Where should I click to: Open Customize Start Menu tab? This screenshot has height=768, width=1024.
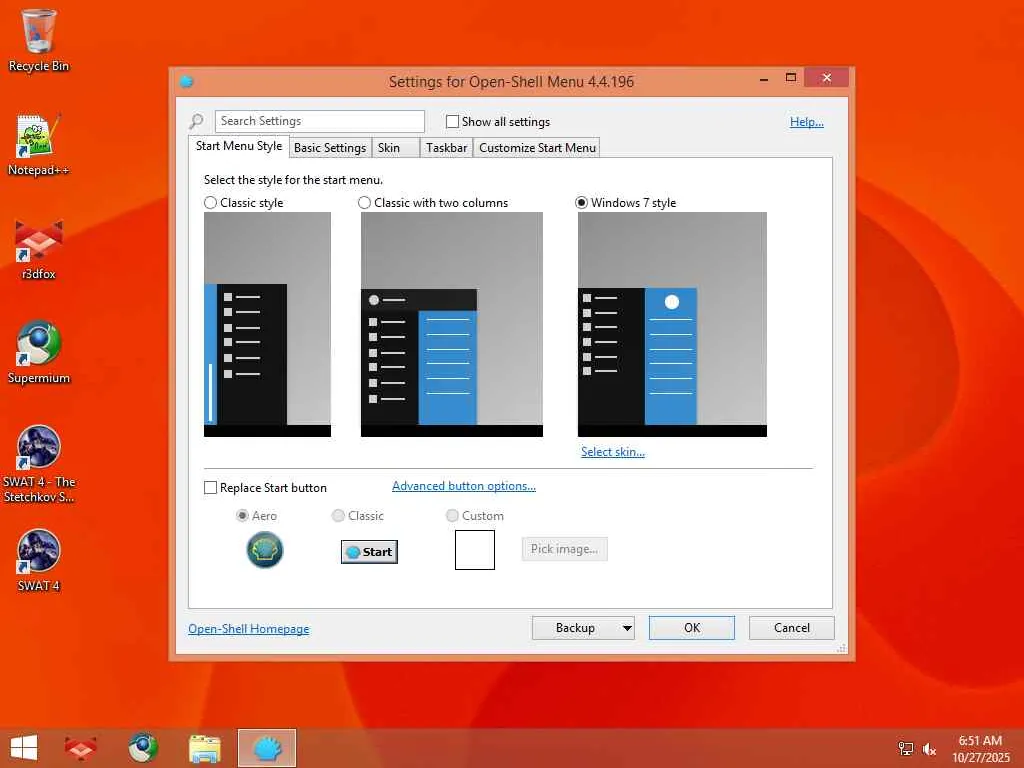coord(537,148)
